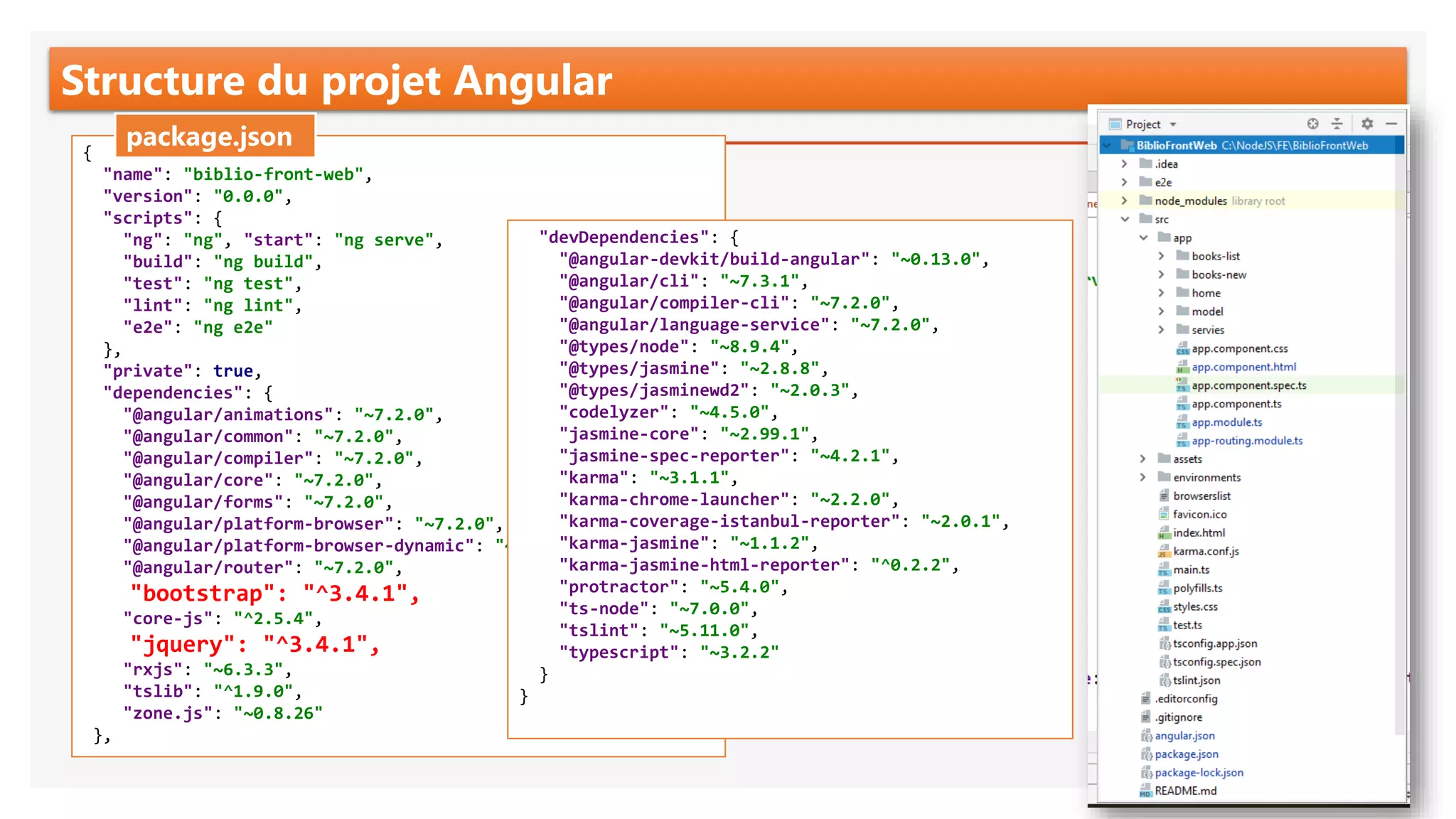The width and height of the screenshot is (1456, 819).
Task: Click app.component.spec.ts file icon
Action: pos(1182,385)
